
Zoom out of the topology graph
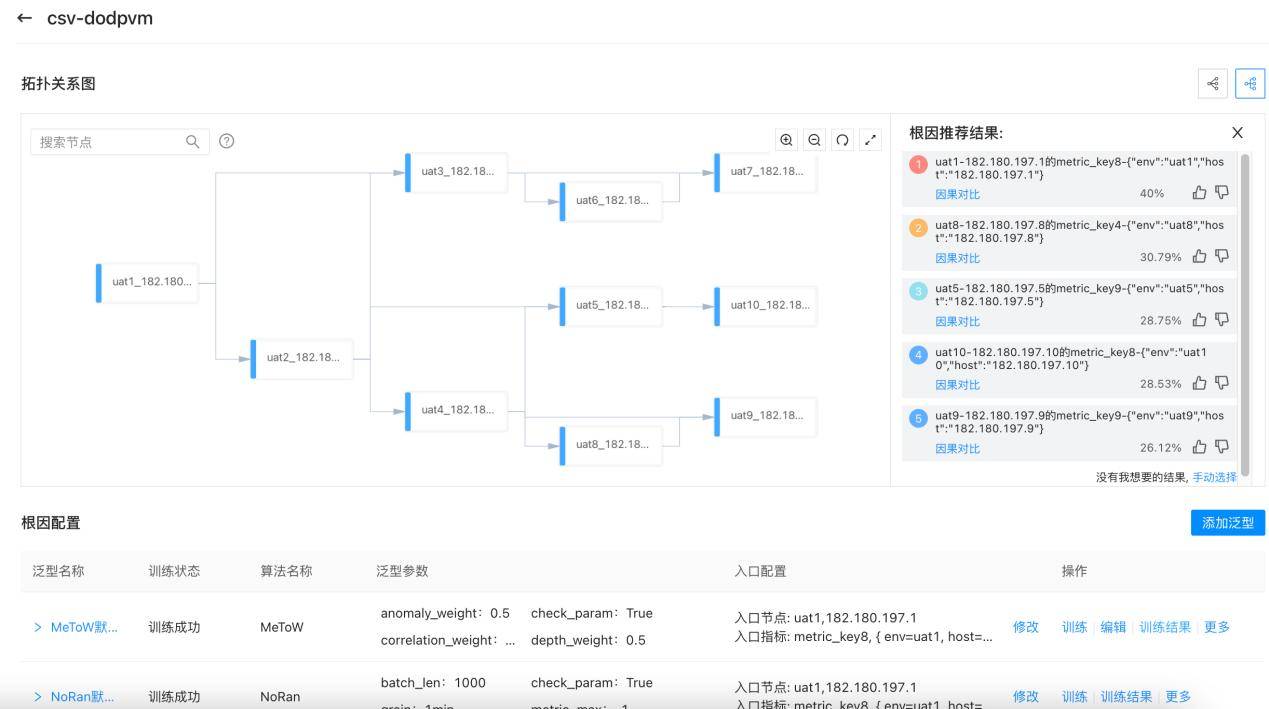(814, 140)
